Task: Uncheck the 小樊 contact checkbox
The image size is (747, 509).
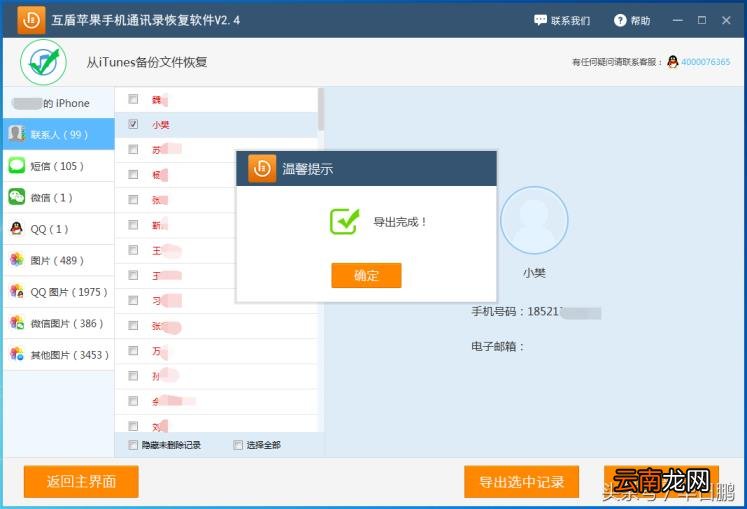Action: point(133,124)
